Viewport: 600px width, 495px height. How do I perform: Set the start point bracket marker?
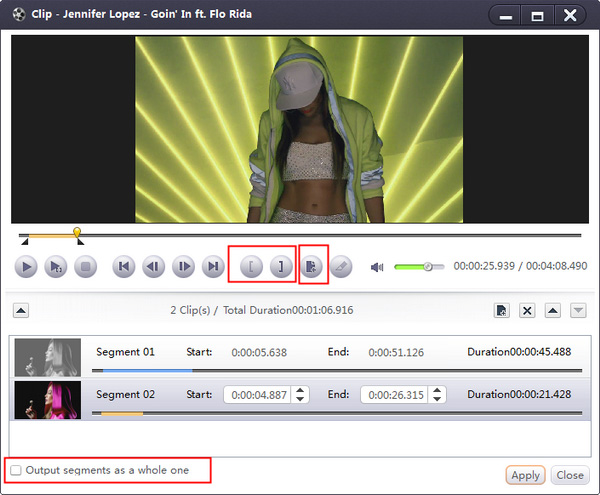click(x=250, y=267)
